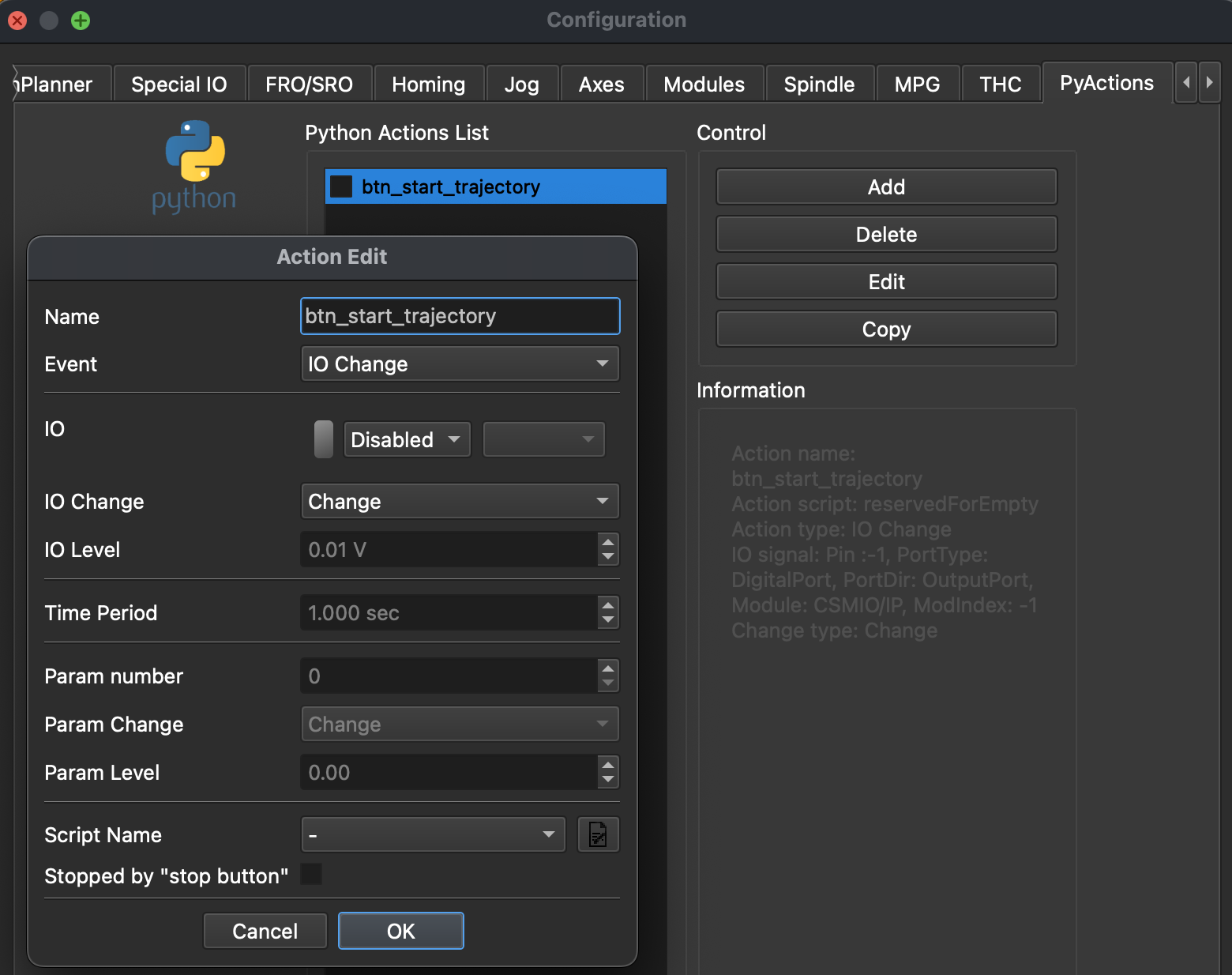The image size is (1232, 975).
Task: Increase Time Period with the up stepper
Action: [x=607, y=607]
